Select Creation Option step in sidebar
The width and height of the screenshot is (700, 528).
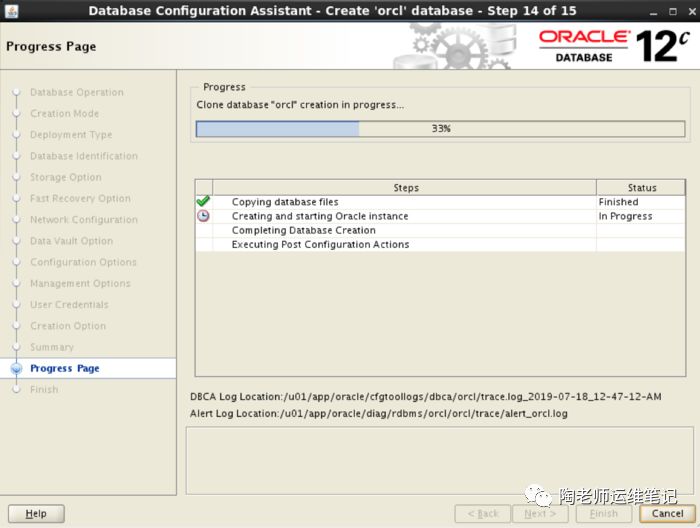pyautogui.click(x=68, y=326)
